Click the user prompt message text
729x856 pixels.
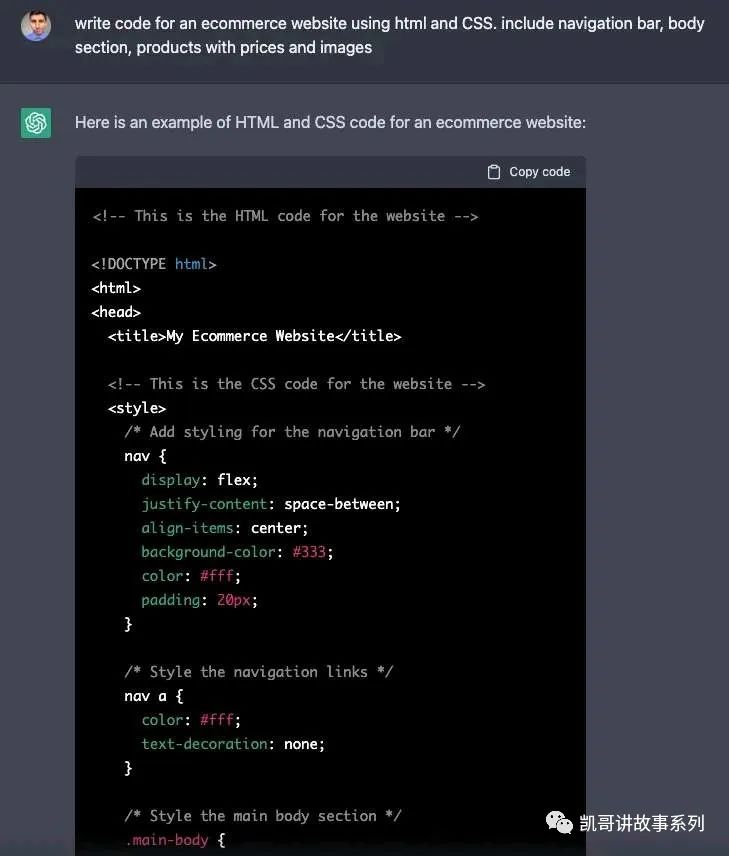point(389,35)
